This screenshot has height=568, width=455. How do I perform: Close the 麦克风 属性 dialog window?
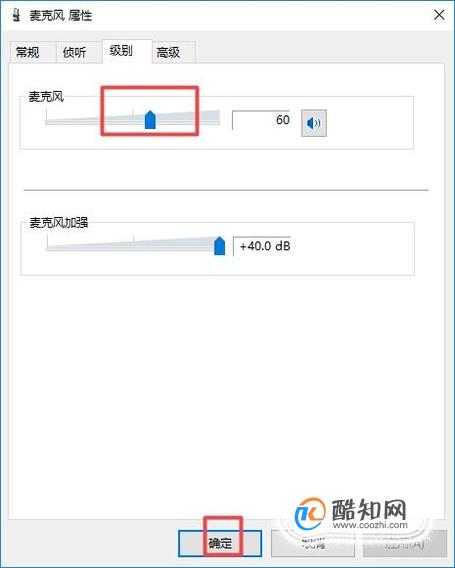coord(439,15)
